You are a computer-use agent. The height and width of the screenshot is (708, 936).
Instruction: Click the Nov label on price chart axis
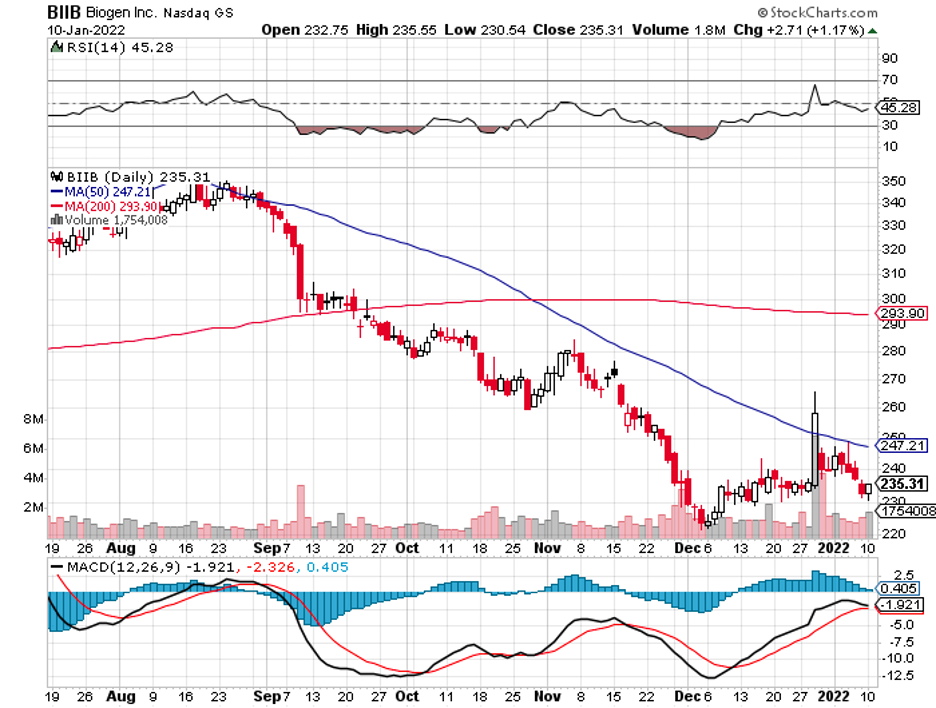coord(547,548)
